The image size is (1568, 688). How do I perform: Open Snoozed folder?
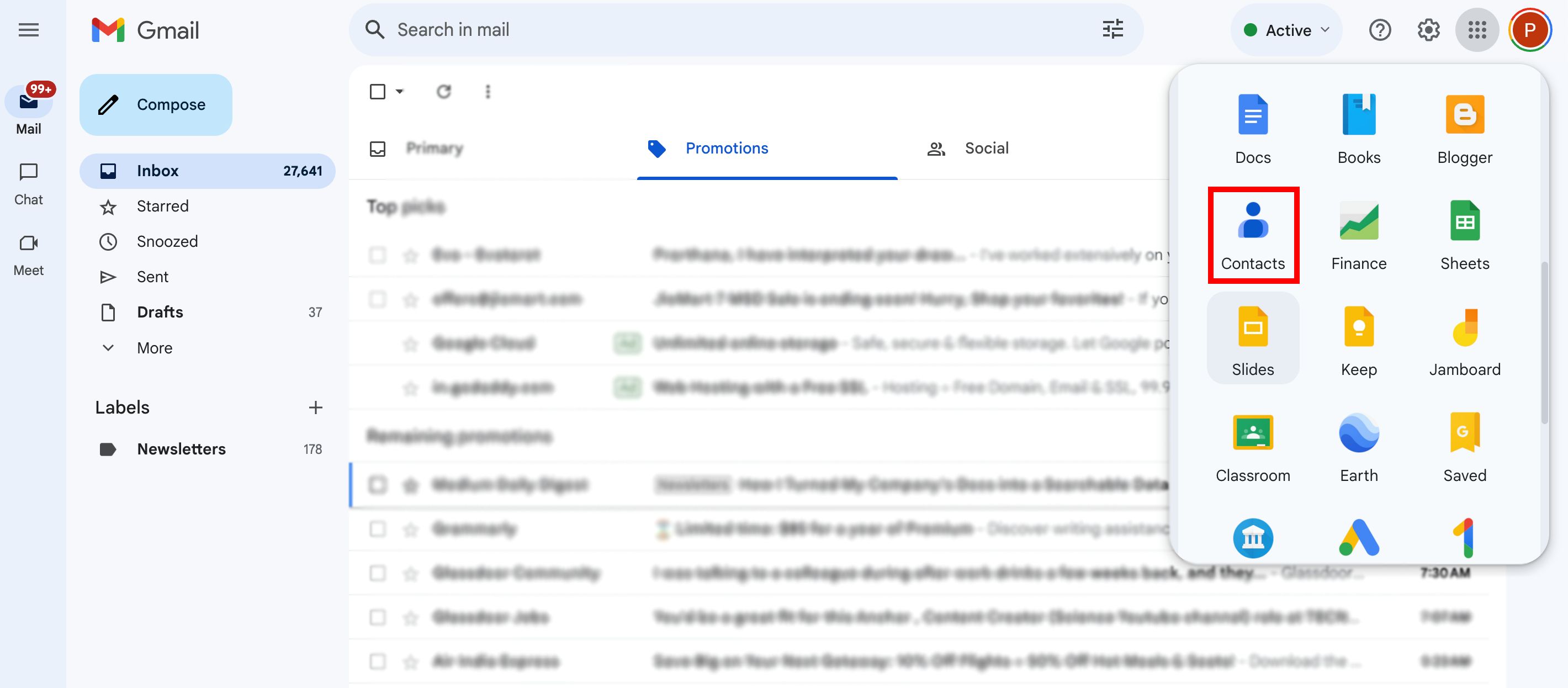click(x=207, y=241)
